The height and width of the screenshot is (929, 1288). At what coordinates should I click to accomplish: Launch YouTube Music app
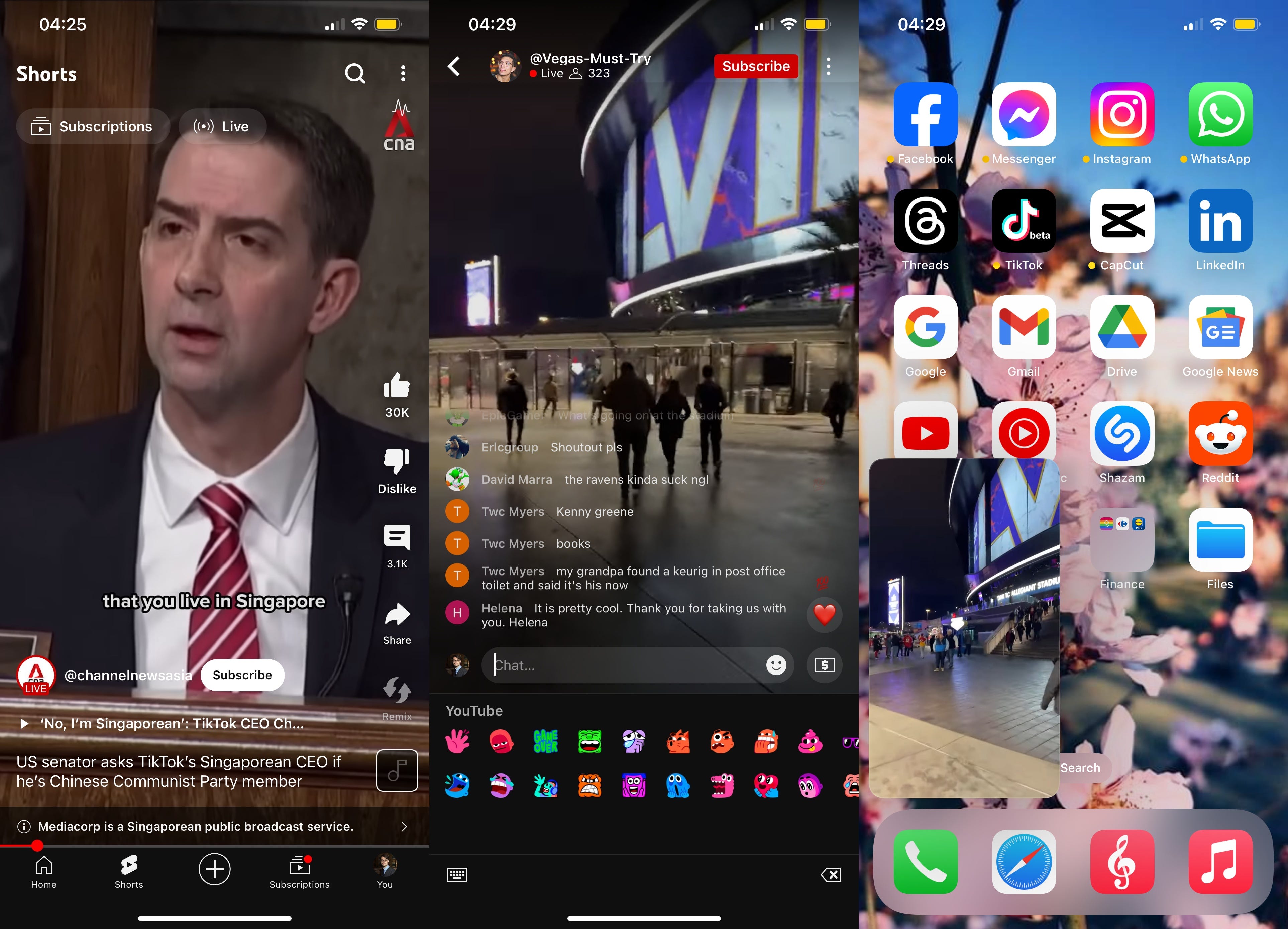tap(1024, 430)
